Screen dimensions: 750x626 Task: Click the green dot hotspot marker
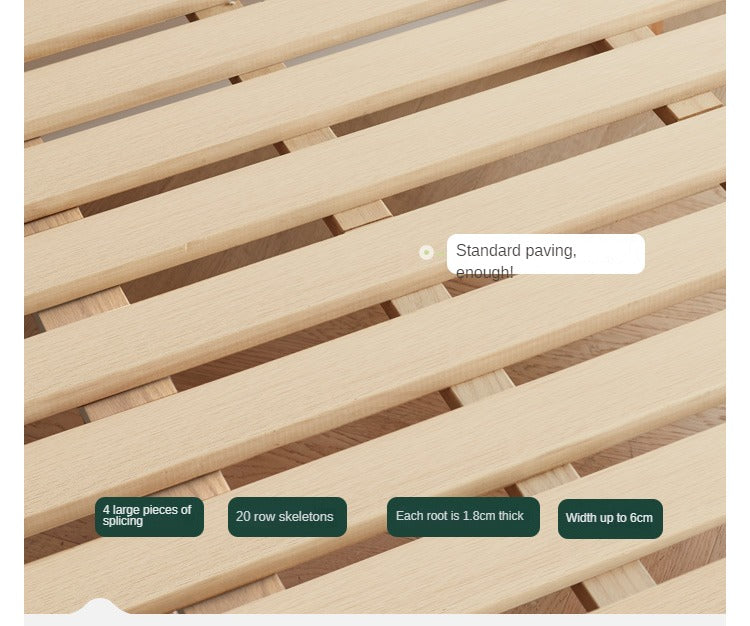(426, 253)
